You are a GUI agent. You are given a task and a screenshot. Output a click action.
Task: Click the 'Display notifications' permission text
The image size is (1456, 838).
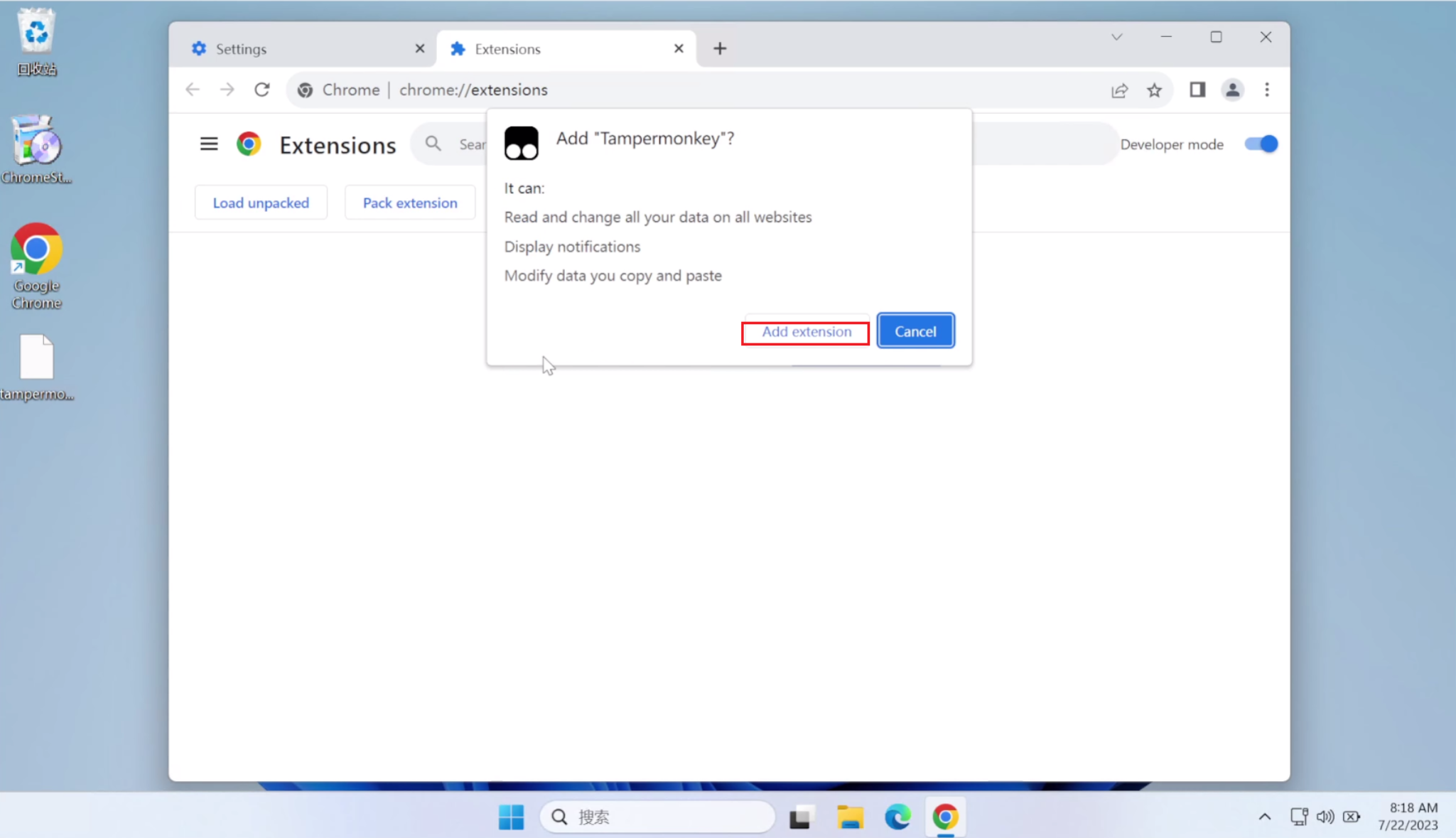tap(572, 247)
